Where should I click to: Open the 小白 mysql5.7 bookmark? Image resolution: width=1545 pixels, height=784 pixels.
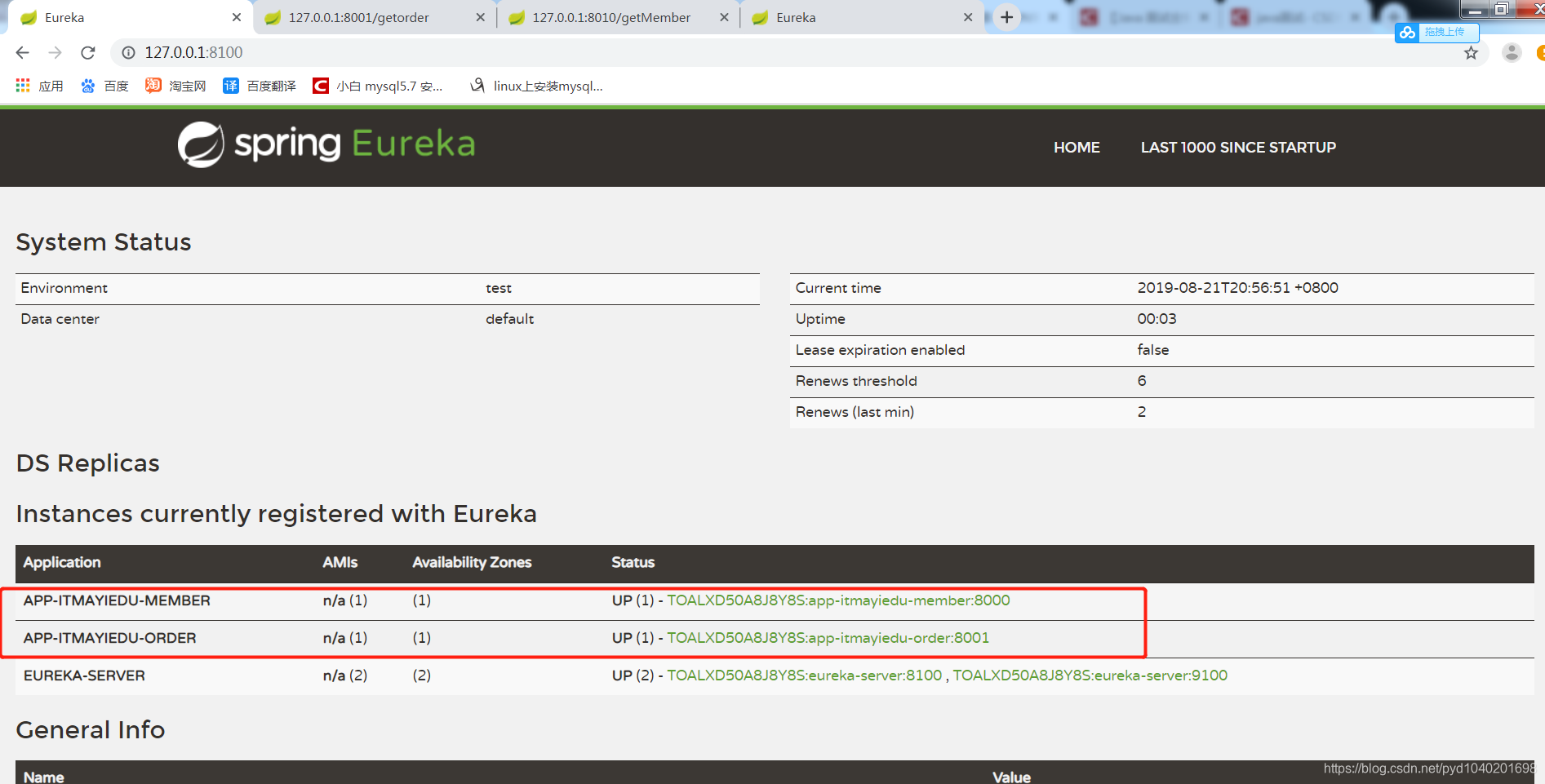(x=378, y=86)
